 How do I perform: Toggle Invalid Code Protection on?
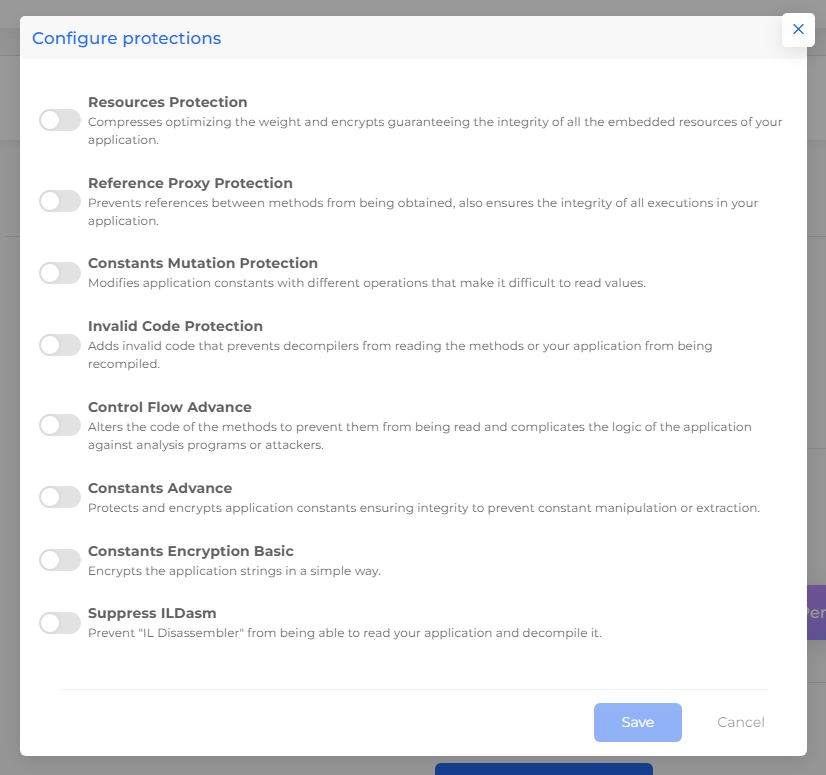[59, 345]
